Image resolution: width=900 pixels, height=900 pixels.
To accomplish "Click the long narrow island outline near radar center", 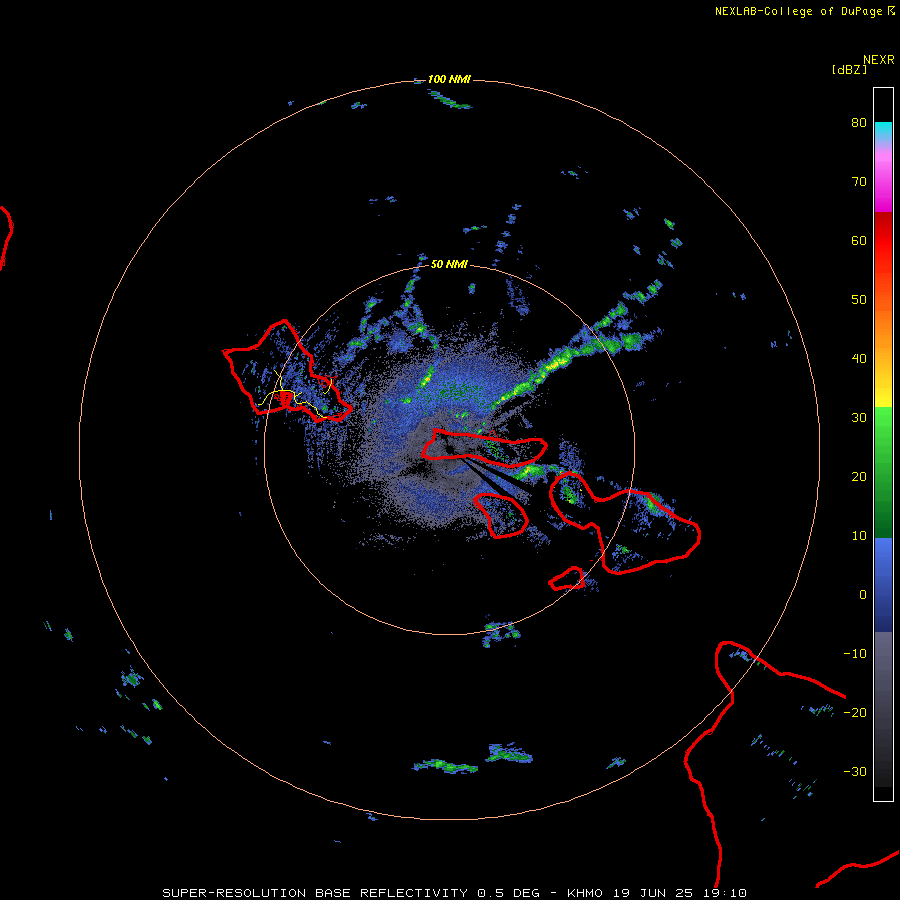I will click(x=485, y=448).
